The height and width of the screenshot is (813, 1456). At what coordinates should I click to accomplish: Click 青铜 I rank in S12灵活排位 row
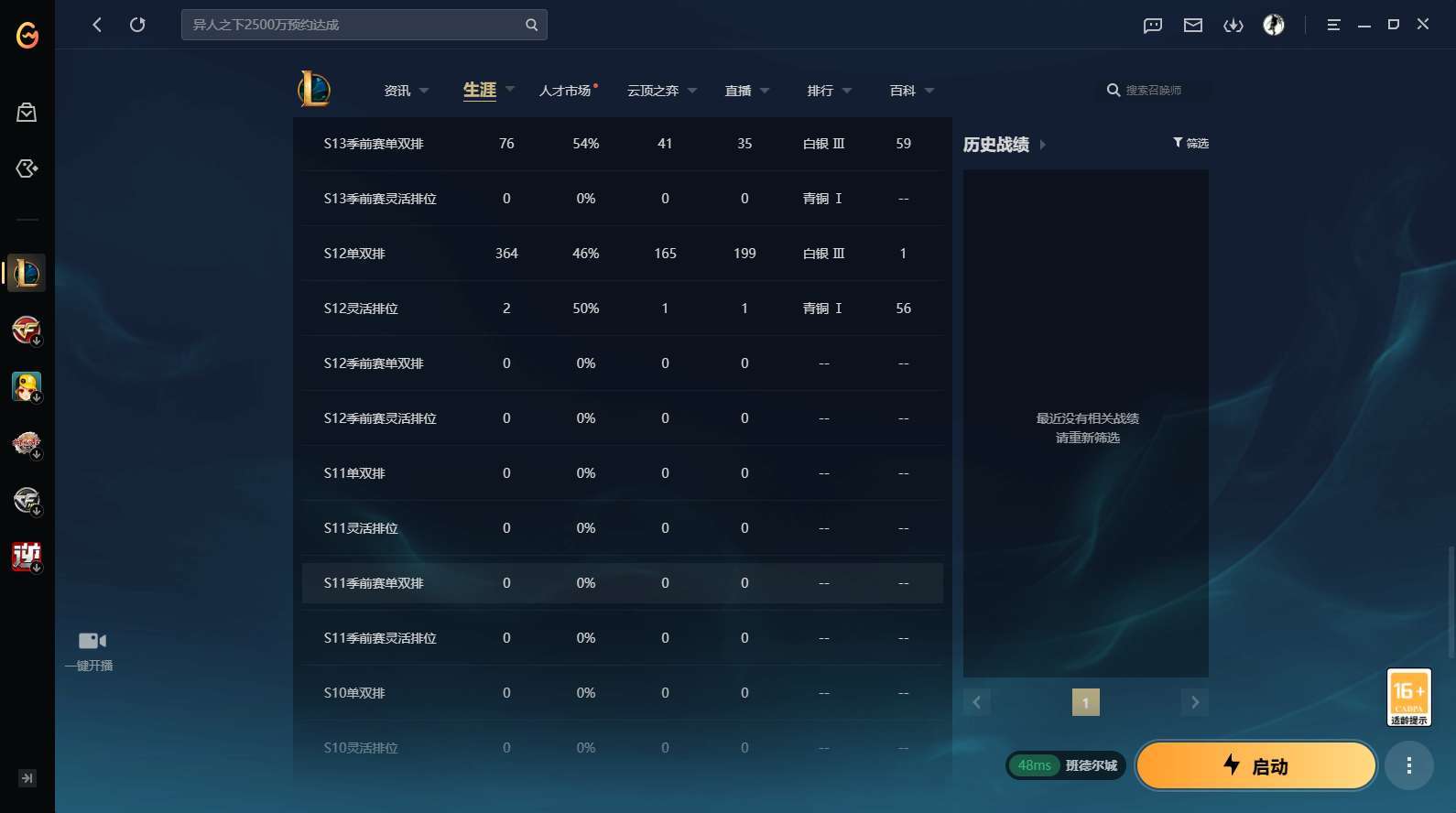click(822, 309)
